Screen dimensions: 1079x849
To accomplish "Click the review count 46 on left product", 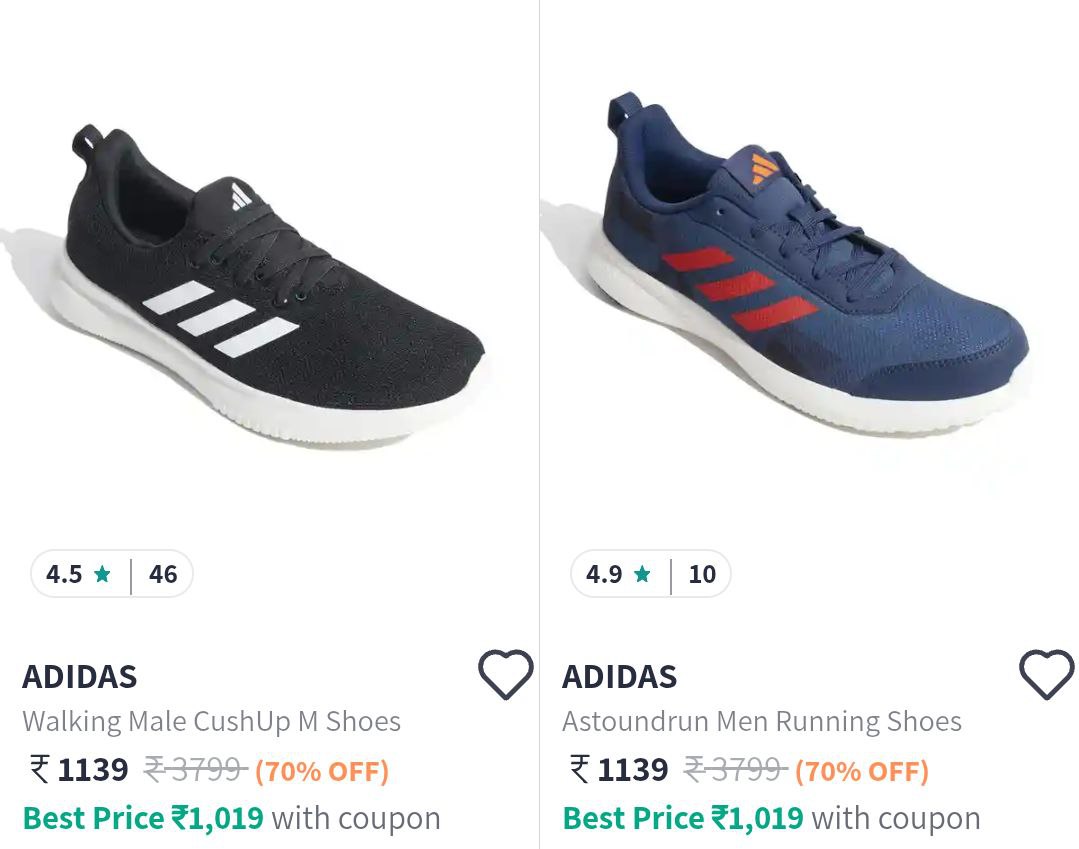I will (163, 574).
